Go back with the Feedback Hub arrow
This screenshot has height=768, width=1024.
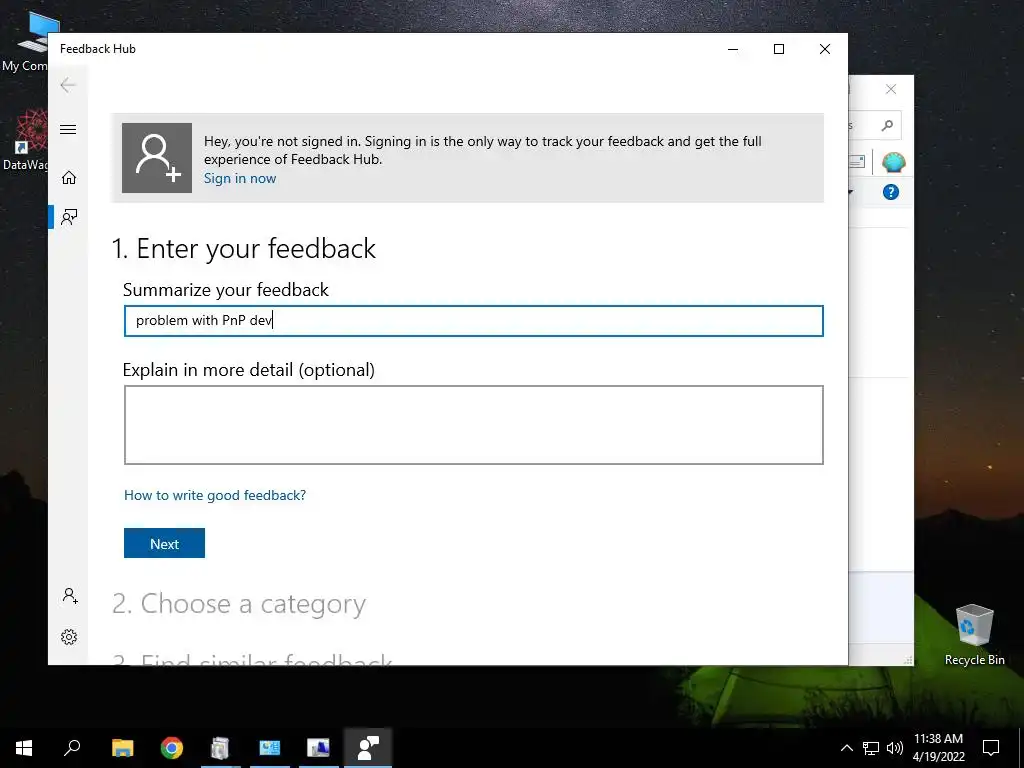coord(68,85)
